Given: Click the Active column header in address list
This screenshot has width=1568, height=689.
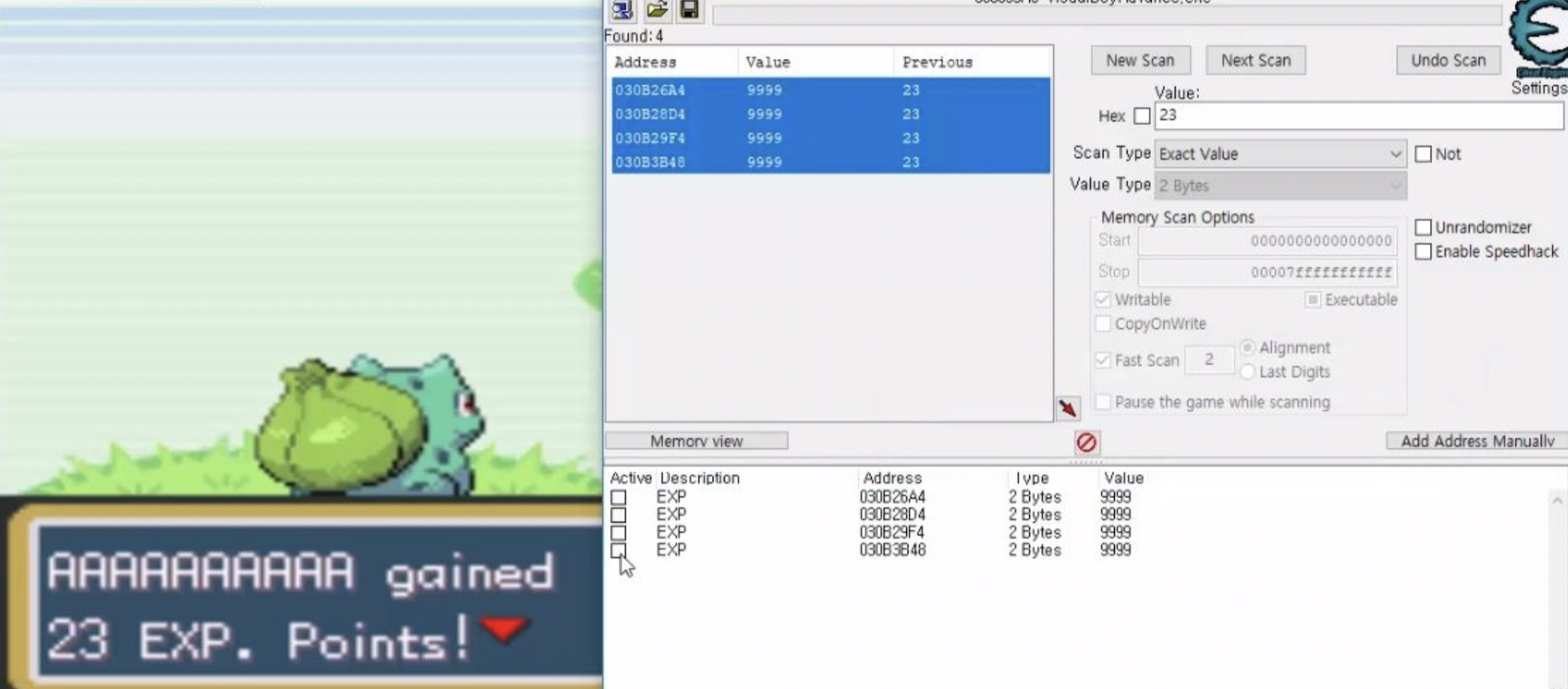Looking at the screenshot, I should point(631,478).
